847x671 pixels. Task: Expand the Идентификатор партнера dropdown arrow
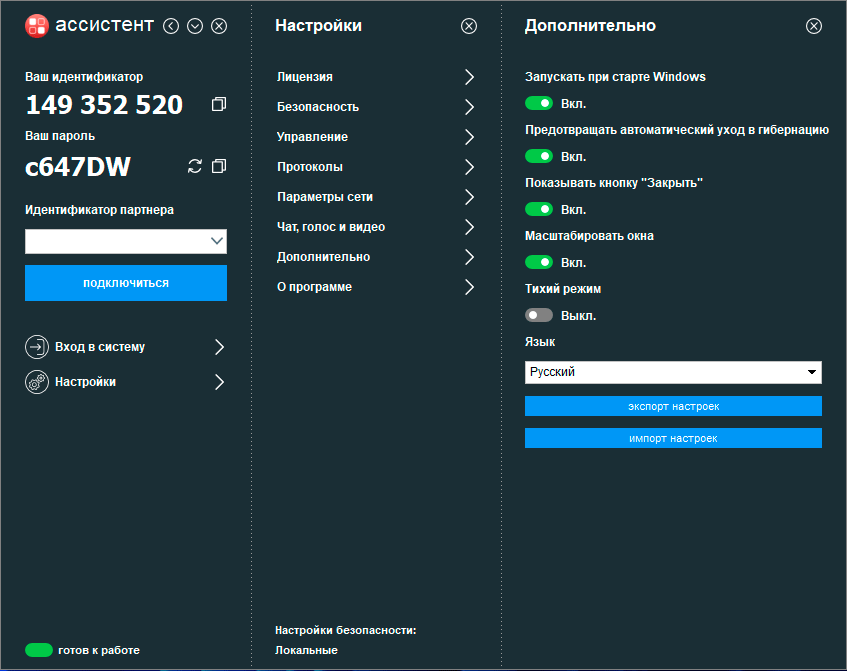(x=217, y=241)
